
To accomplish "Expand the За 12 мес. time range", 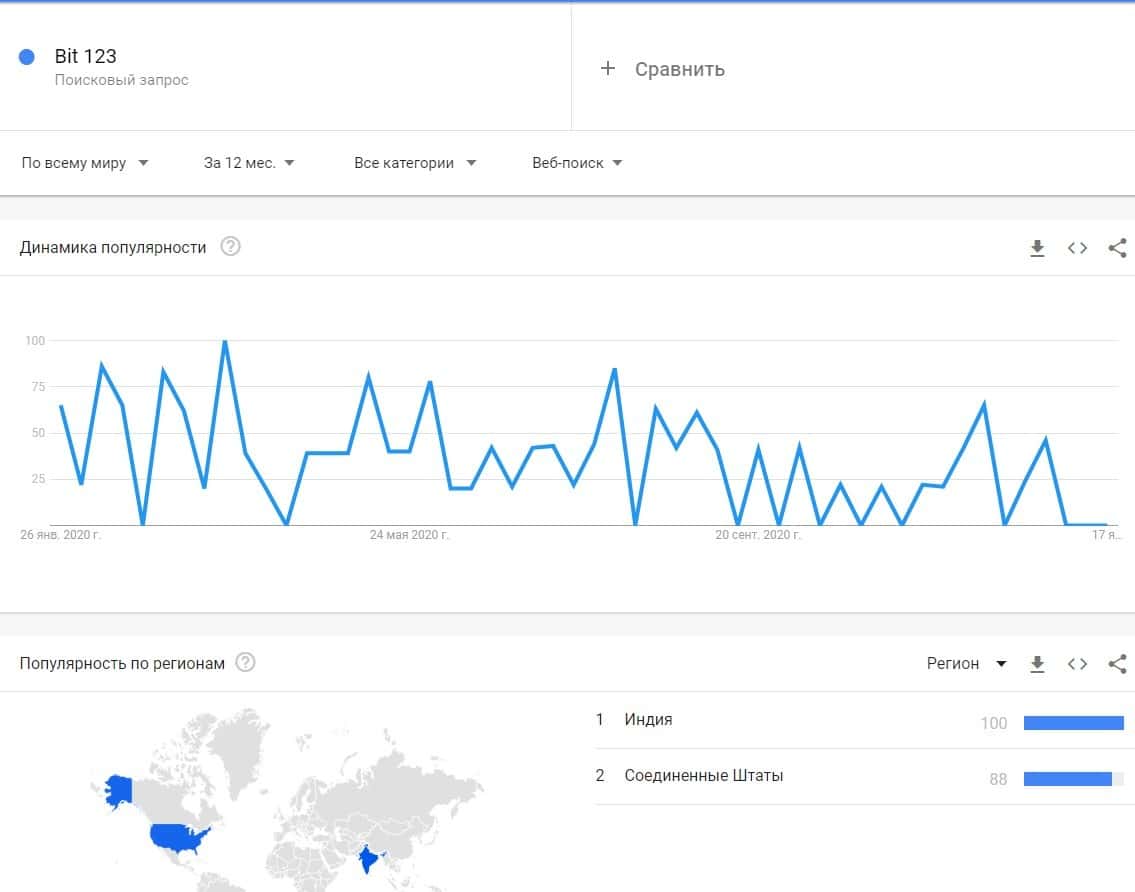I will click(x=249, y=163).
